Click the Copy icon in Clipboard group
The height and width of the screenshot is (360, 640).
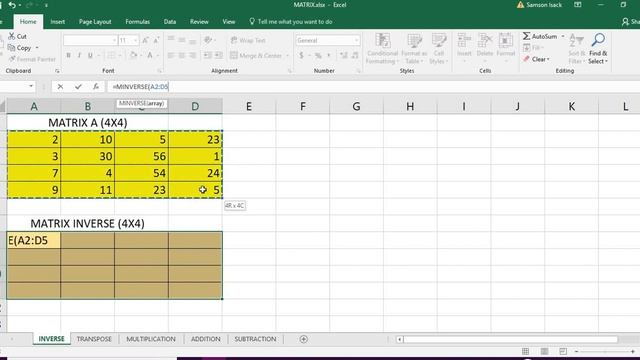[x=11, y=48]
